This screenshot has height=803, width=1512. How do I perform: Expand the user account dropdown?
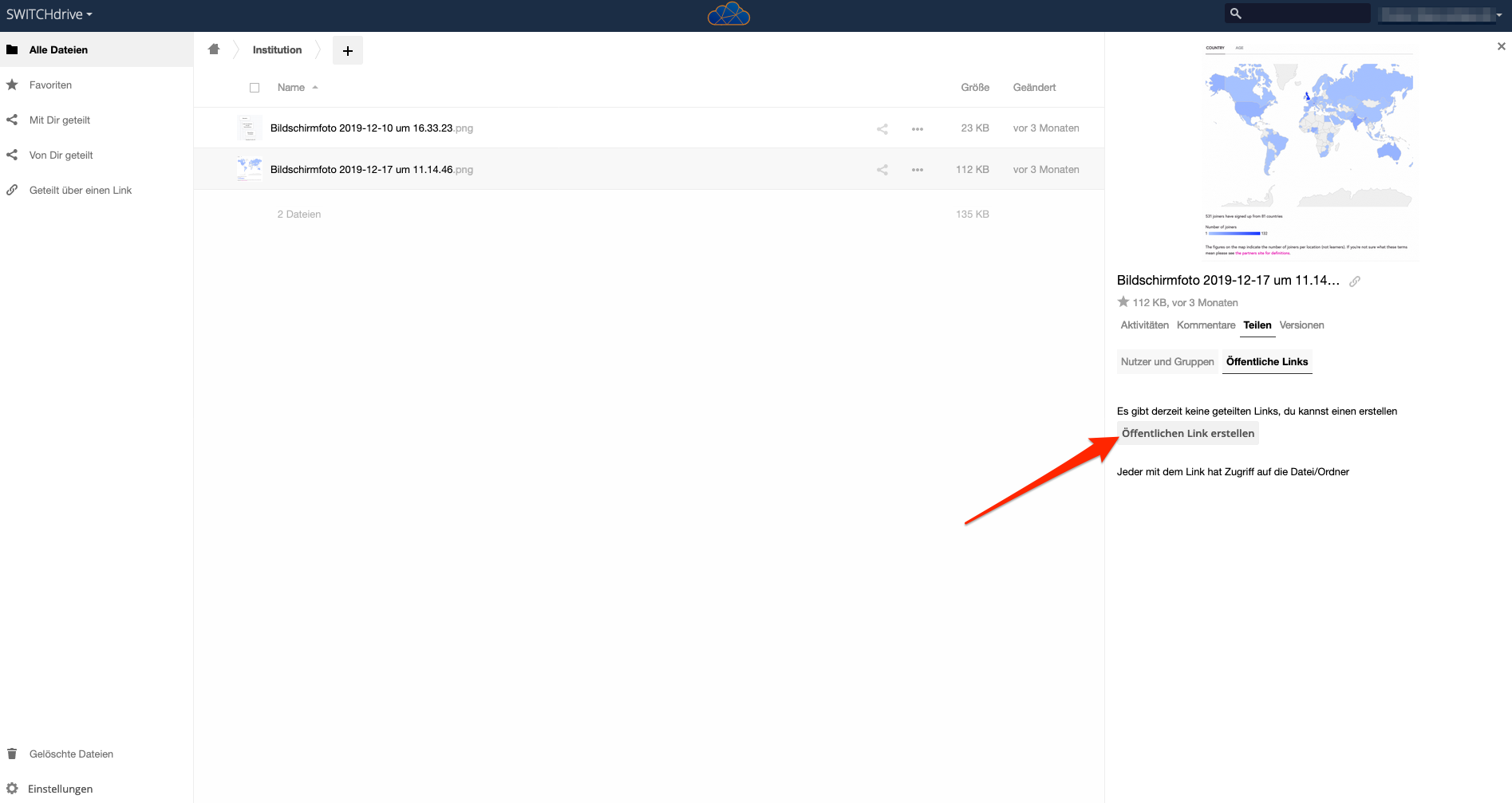click(x=1443, y=15)
